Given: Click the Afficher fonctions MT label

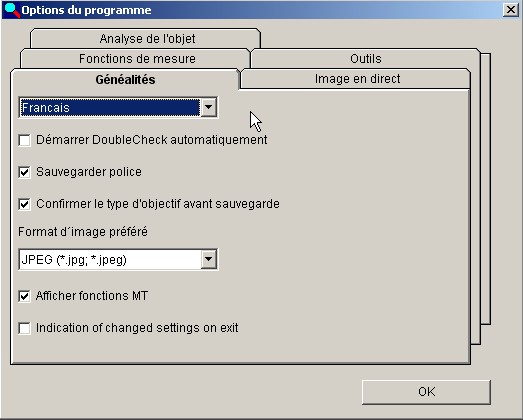Looking at the screenshot, I should click(92, 296).
